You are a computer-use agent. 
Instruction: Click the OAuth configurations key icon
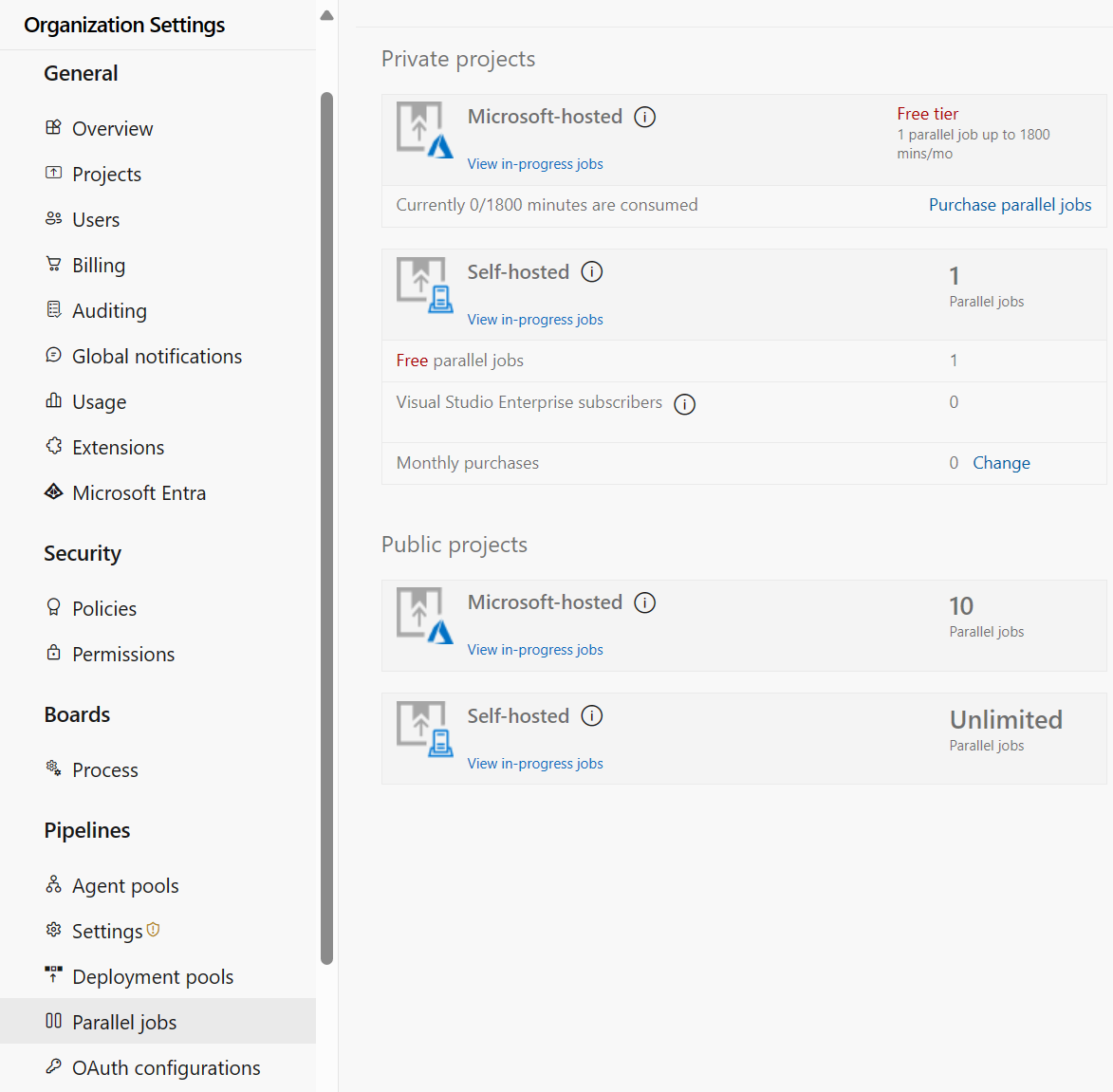[x=54, y=1067]
